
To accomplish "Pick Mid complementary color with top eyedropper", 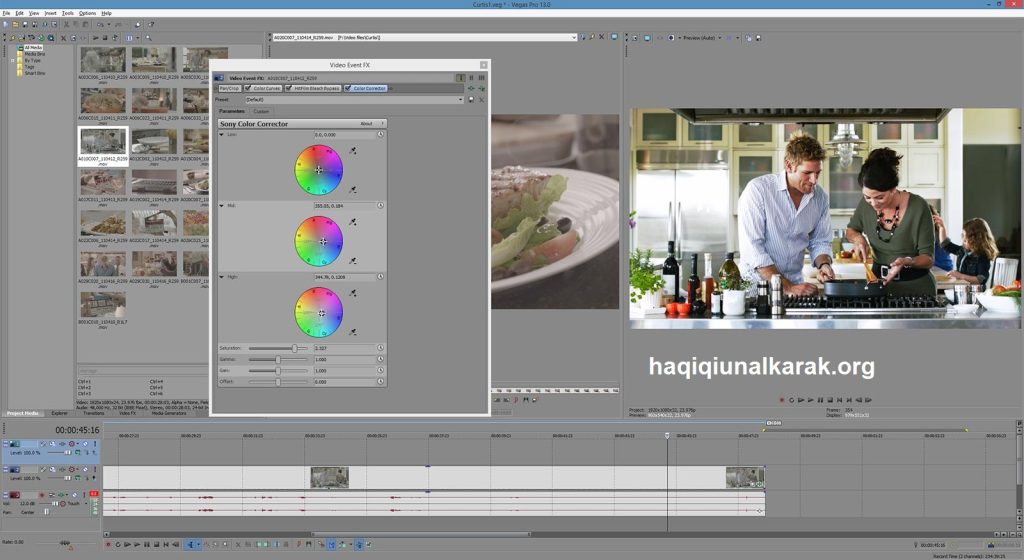I will click(x=353, y=222).
